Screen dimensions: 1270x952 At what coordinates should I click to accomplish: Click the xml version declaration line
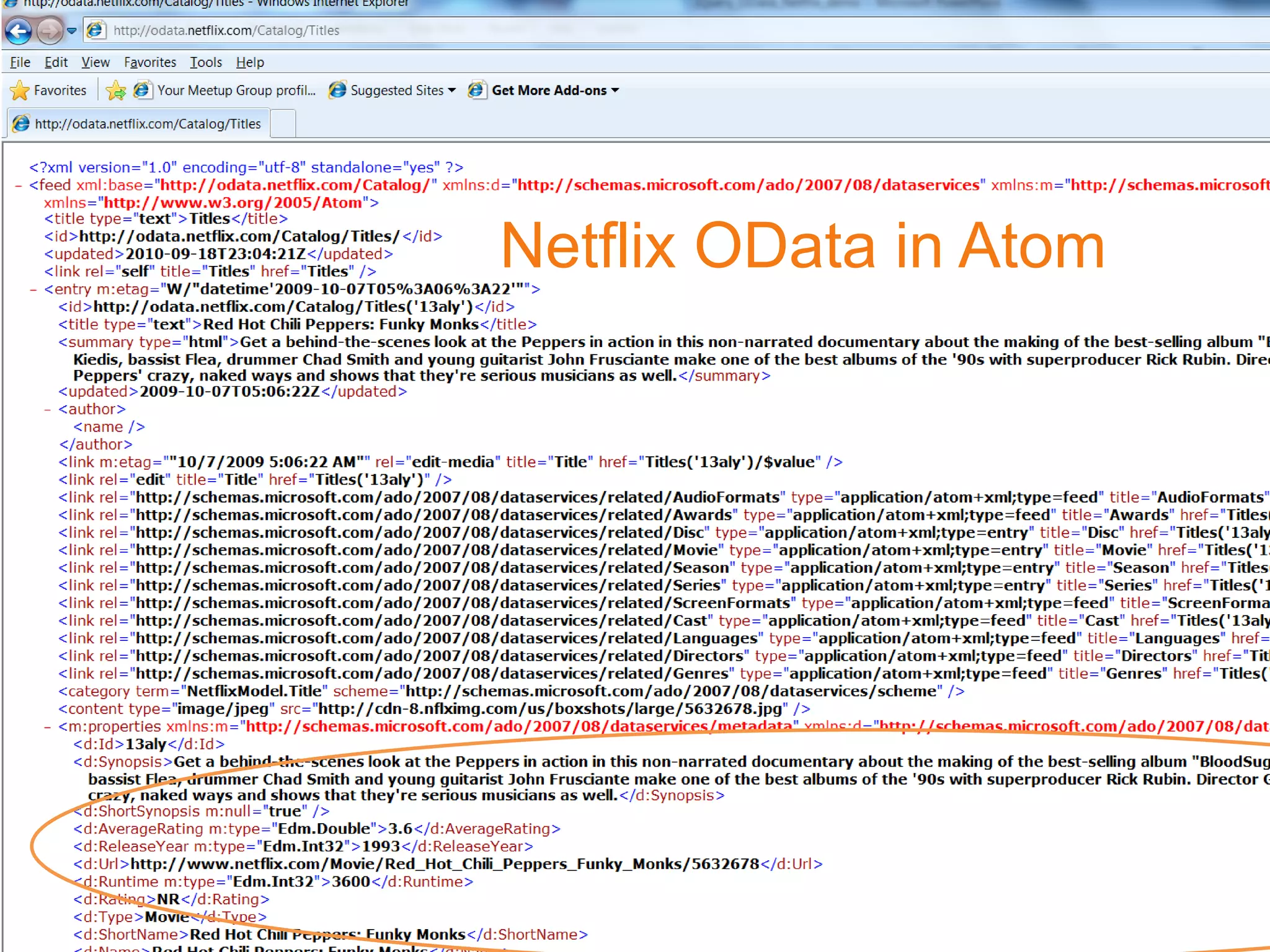pos(246,168)
